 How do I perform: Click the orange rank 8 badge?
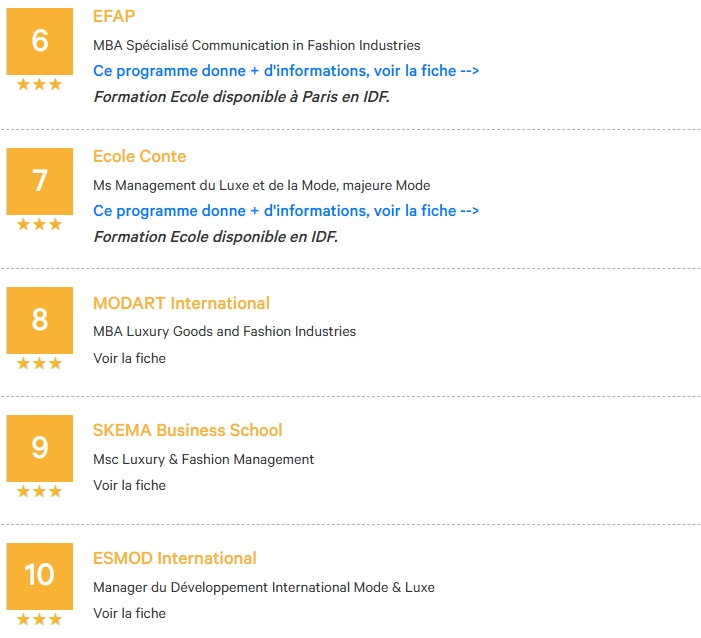tap(39, 320)
